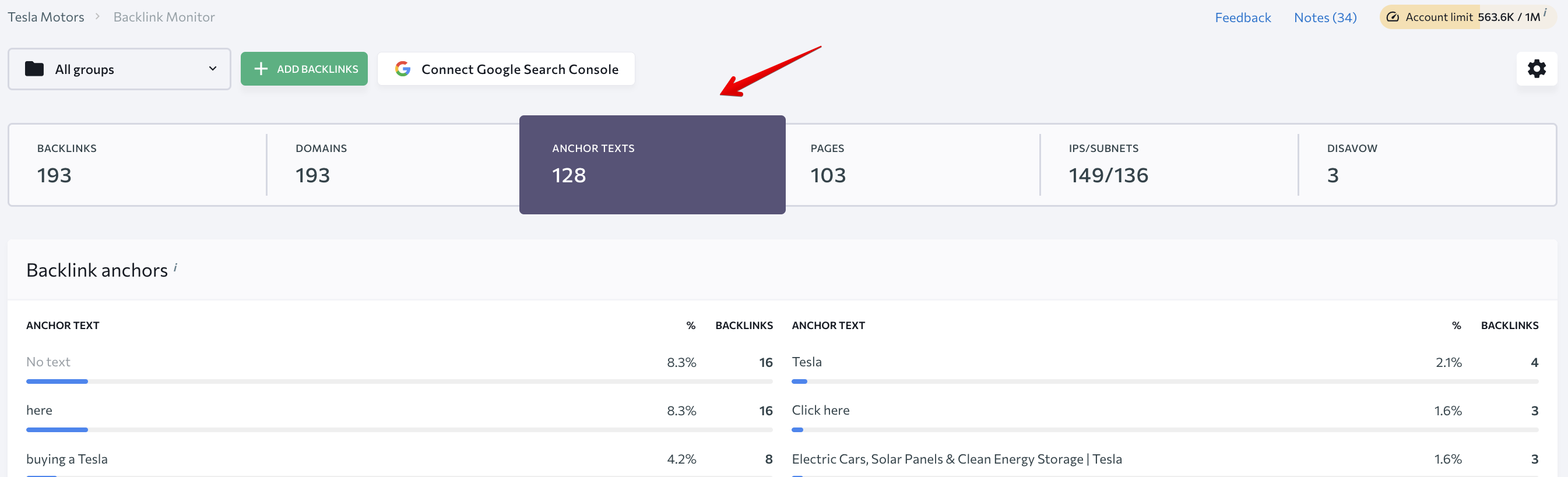
Task: Click backlinks count 8 for buying a Tesla
Action: 769,460
